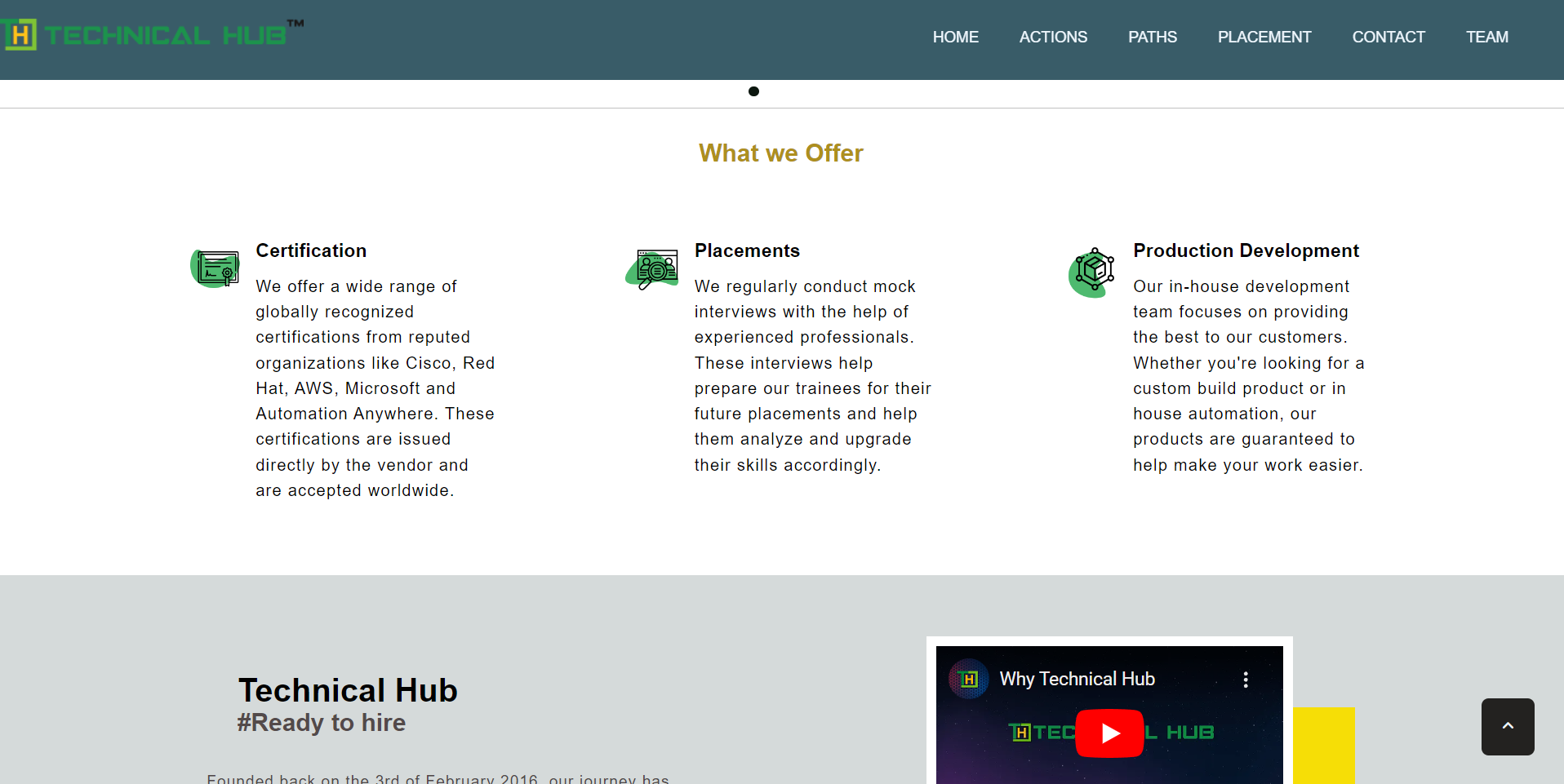The image size is (1564, 784).
Task: Click the yellow block beside the video
Action: coord(1323,745)
